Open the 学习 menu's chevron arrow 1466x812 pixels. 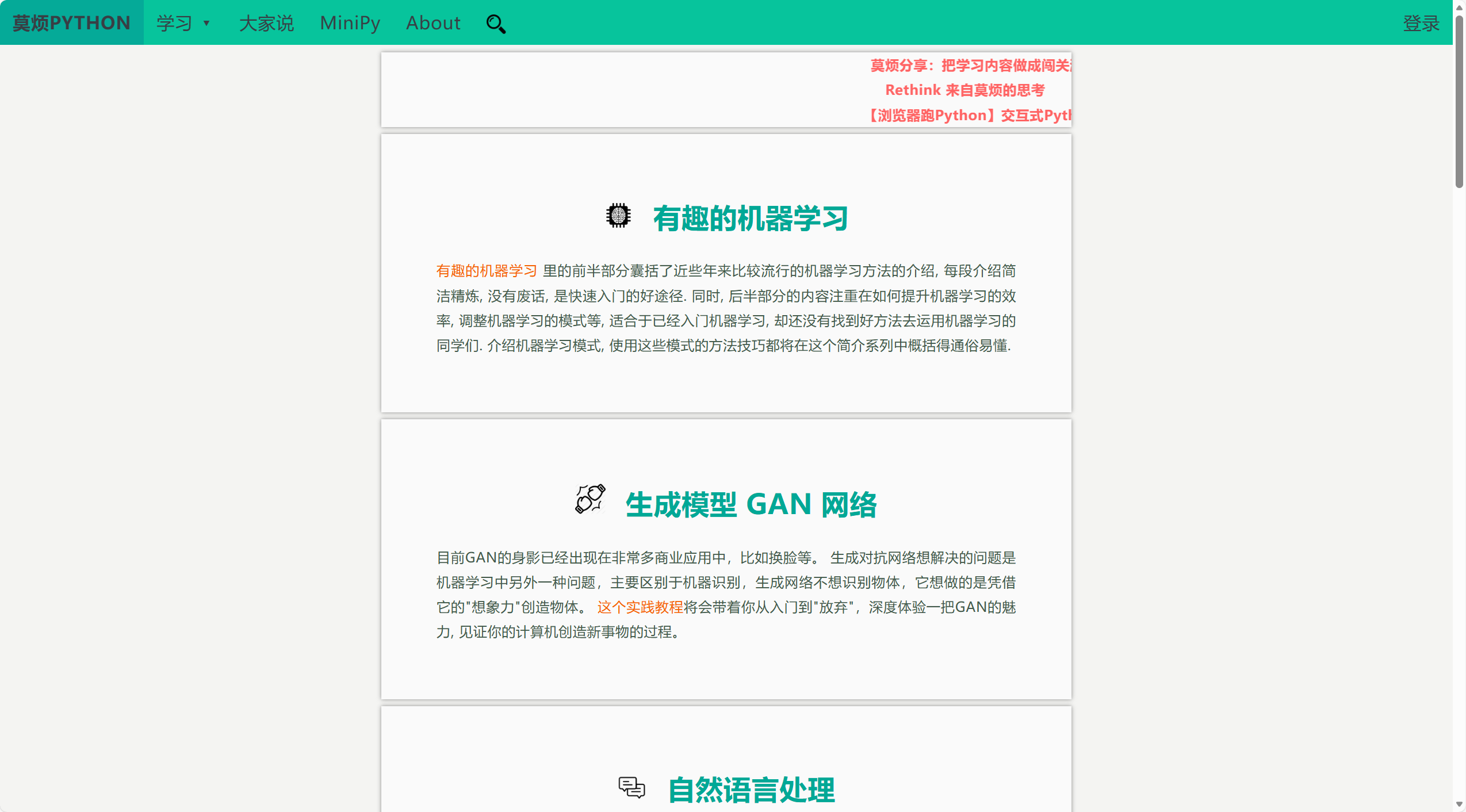tap(207, 24)
